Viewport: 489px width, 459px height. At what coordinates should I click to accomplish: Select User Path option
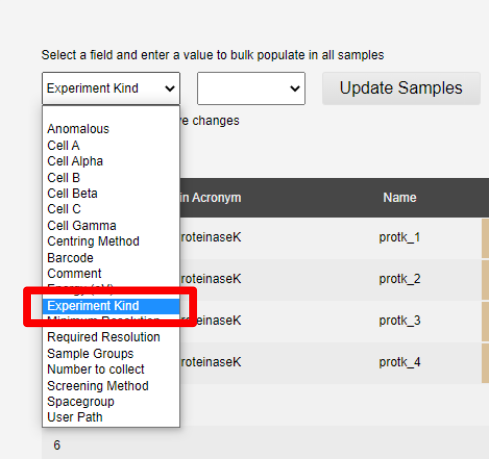111,417
